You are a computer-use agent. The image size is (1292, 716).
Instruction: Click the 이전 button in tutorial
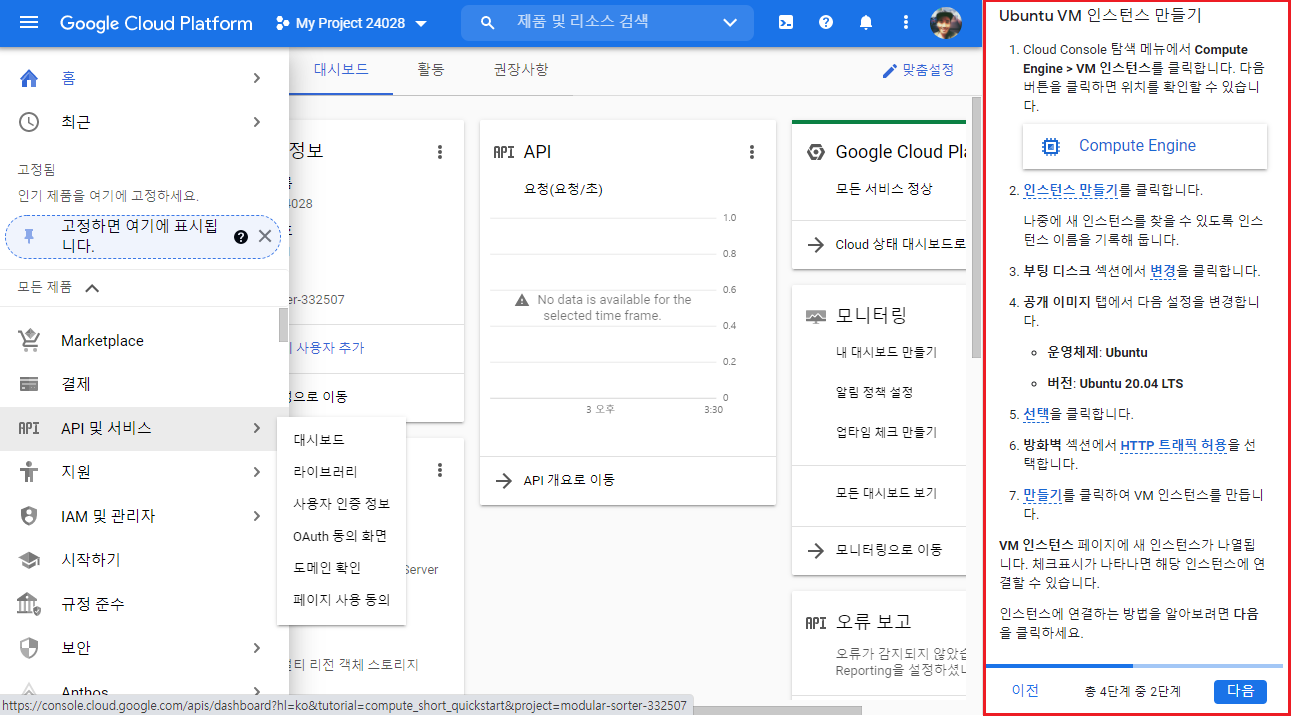click(x=1025, y=691)
